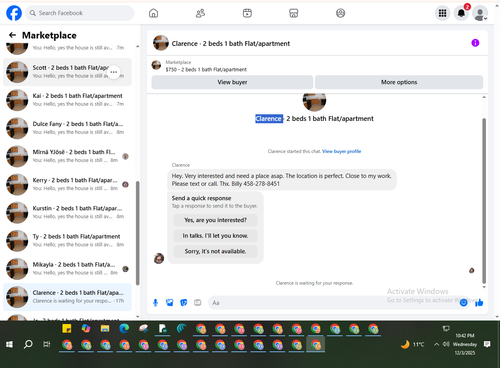Open the Copilot icon on the taskbar
This screenshot has height=368, width=500.
(86, 329)
